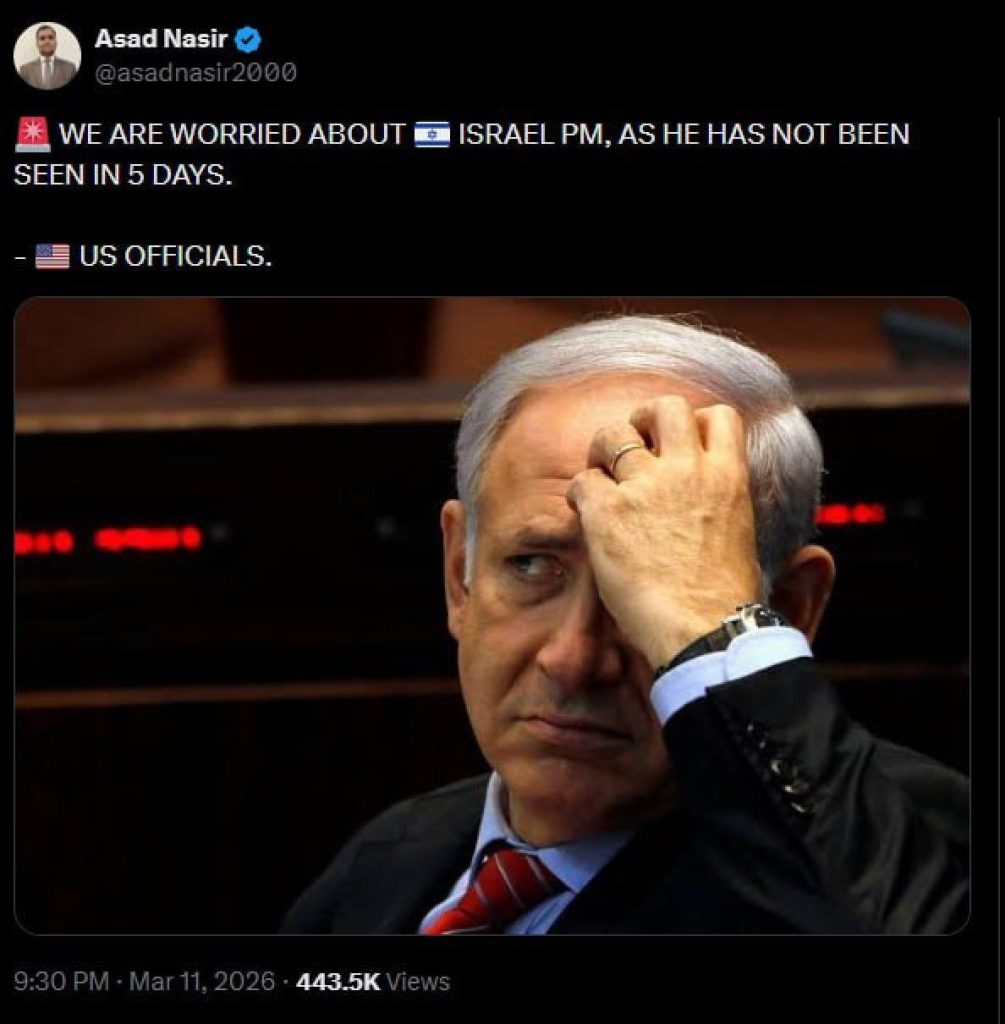Open the @asadnasir2000 handle link
1005x1024 pixels.
coord(196,72)
